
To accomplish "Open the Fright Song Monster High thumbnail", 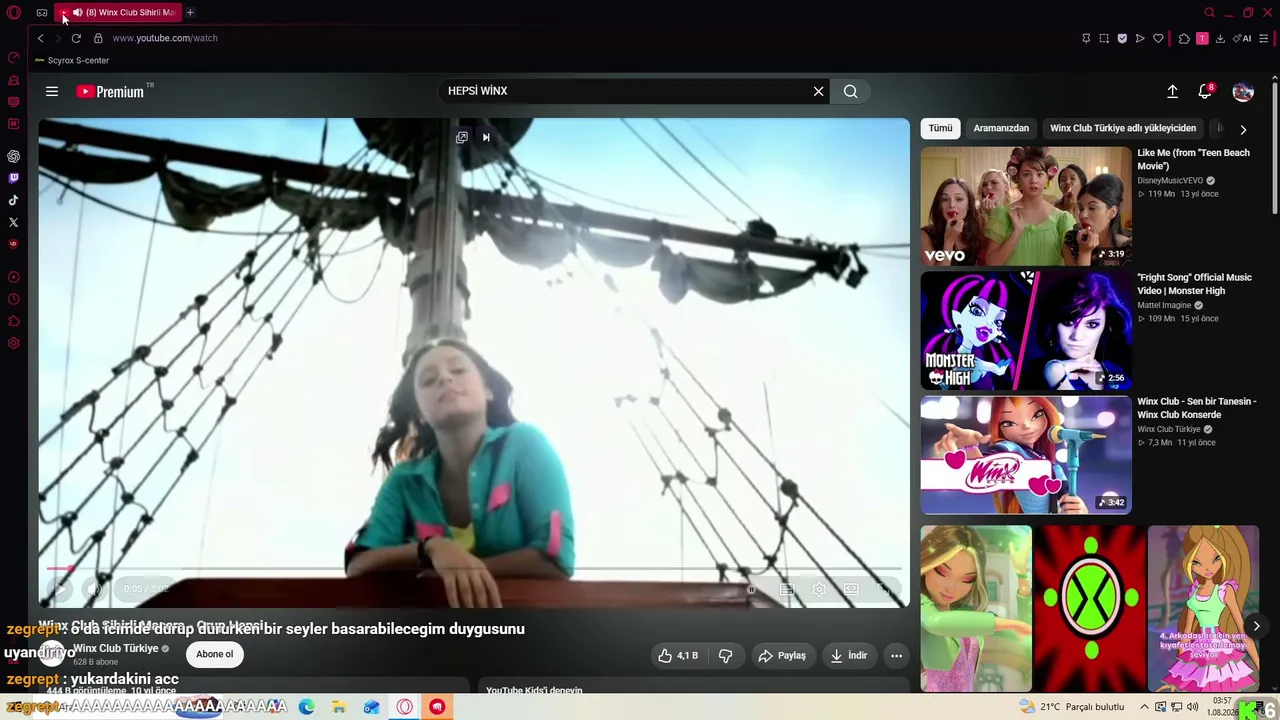I will click(x=1026, y=331).
